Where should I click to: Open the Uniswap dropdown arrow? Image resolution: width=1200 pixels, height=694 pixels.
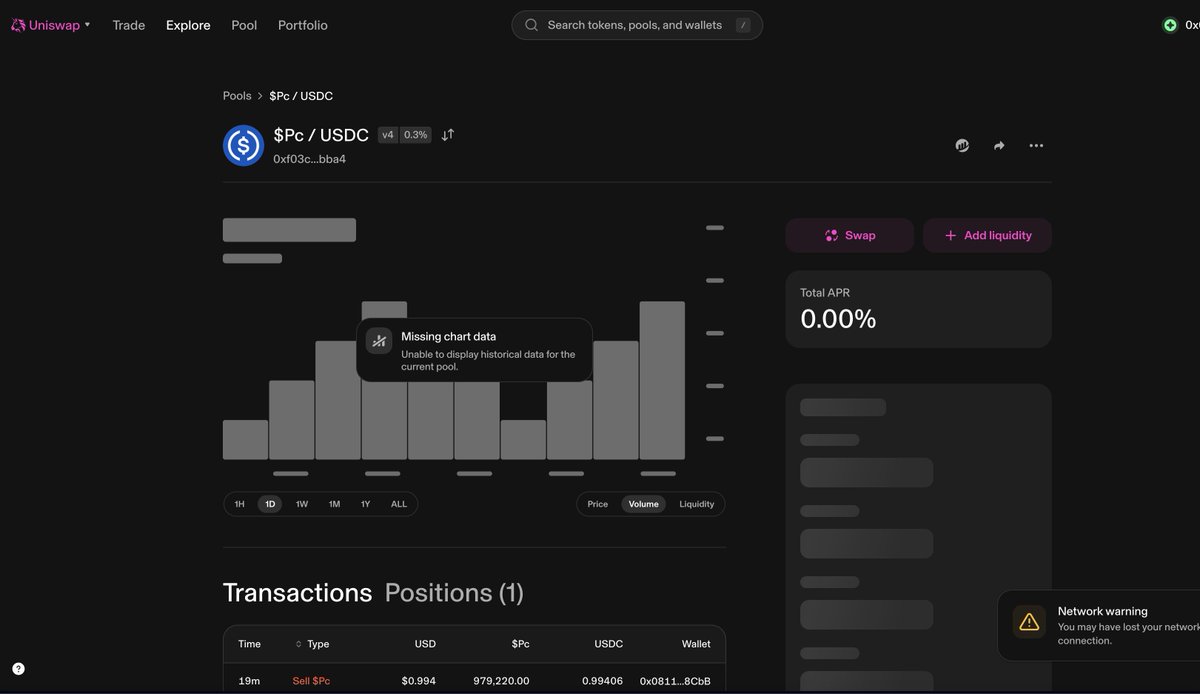(88, 25)
